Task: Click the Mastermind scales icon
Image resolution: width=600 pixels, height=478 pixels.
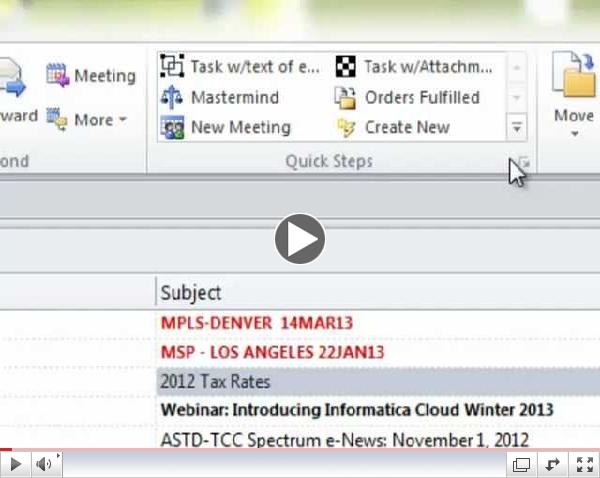Action: click(172, 97)
